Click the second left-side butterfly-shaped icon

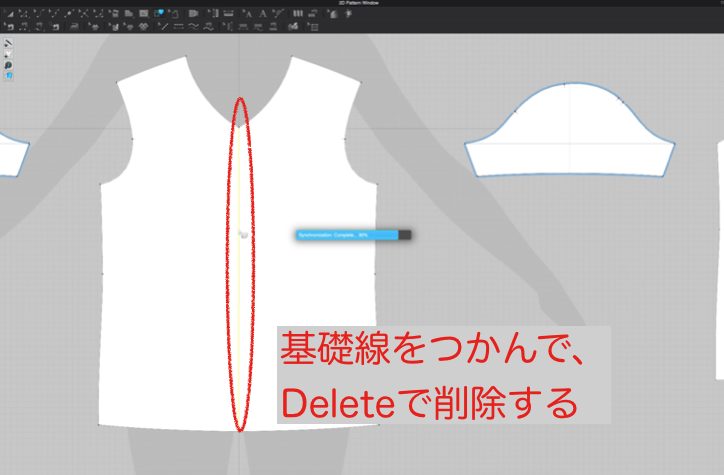pos(8,54)
